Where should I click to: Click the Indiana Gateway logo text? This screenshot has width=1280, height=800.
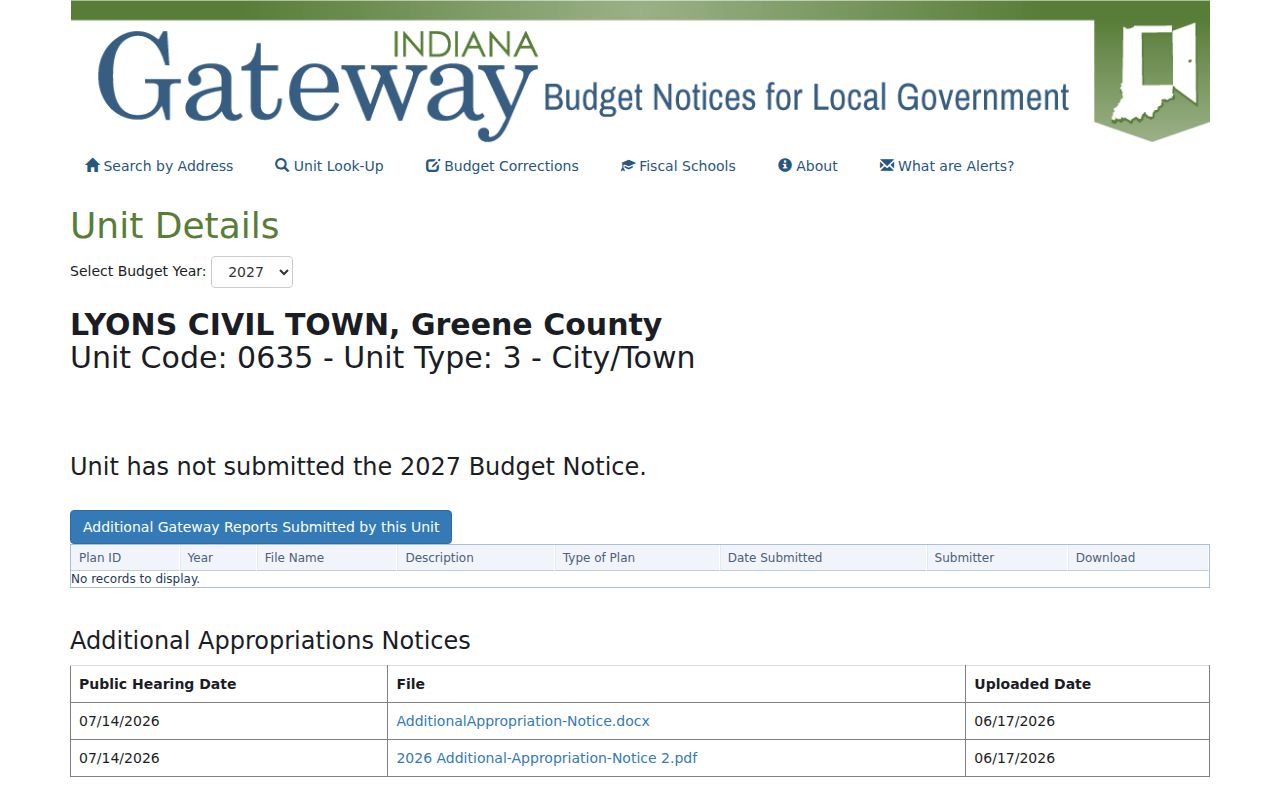click(318, 84)
